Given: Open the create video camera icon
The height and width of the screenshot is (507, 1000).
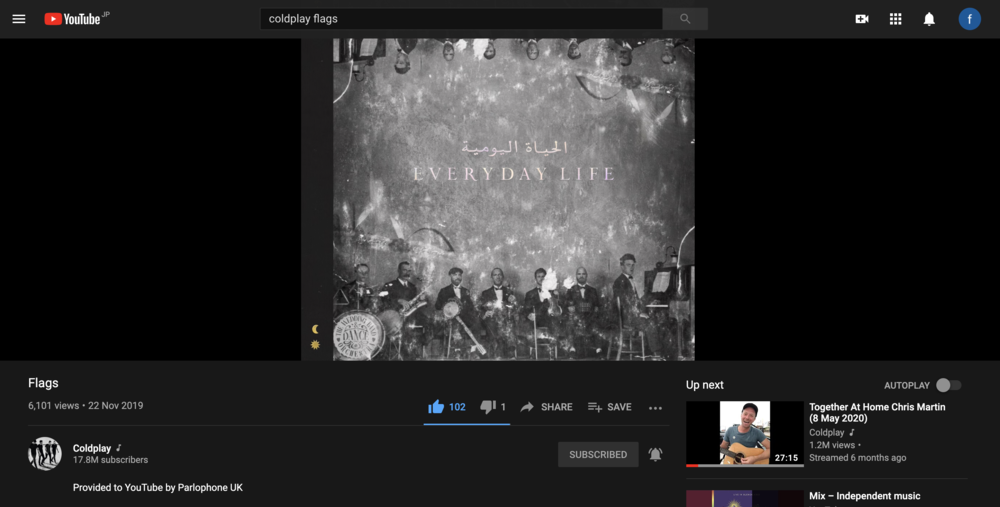Looking at the screenshot, I should pos(862,19).
